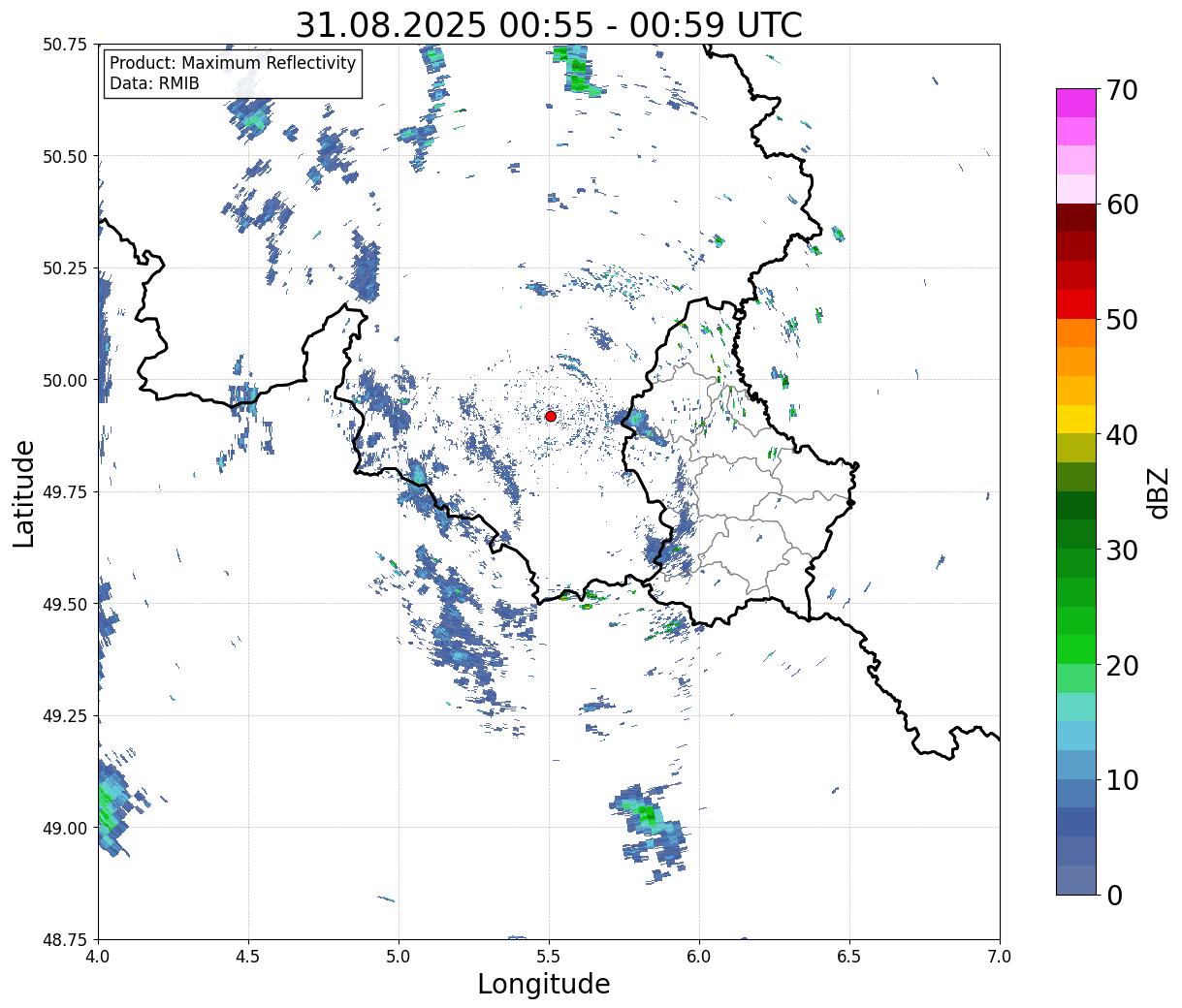Click the olive colorbar segment below 40
This screenshot has height=1008, width=1182.
click(x=1076, y=448)
